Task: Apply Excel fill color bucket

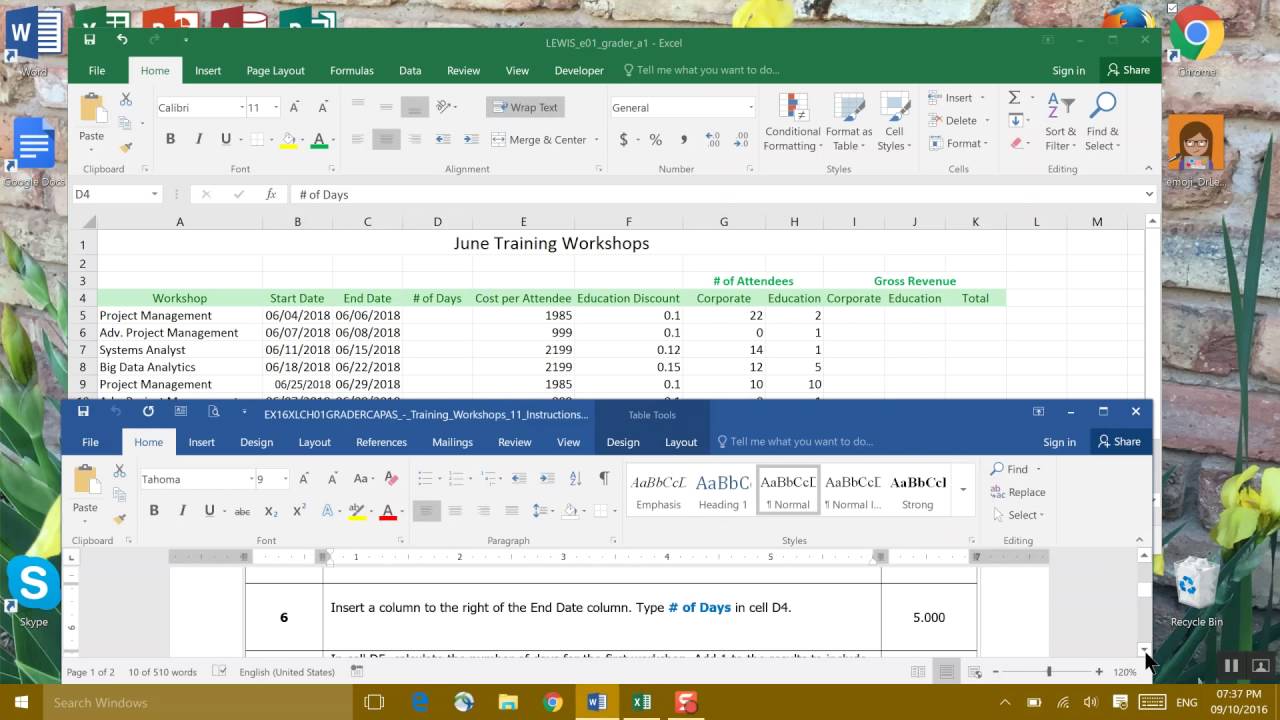Action: tap(288, 140)
